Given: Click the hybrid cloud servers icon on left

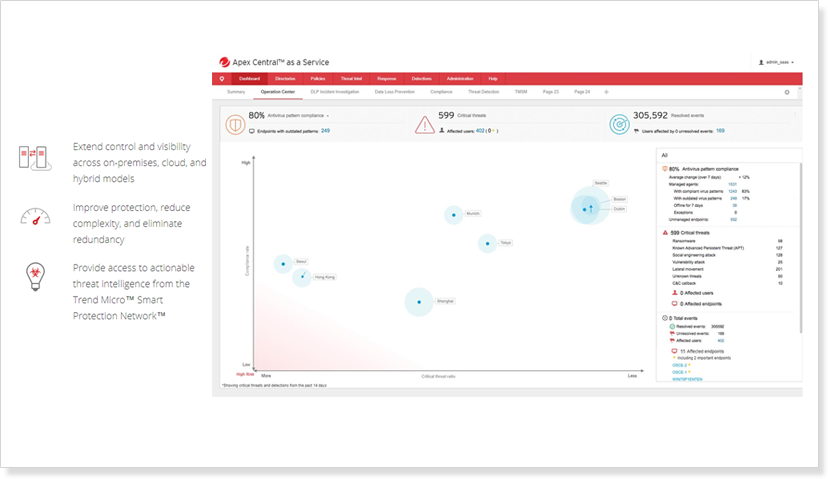Looking at the screenshot, I should tap(35, 158).
